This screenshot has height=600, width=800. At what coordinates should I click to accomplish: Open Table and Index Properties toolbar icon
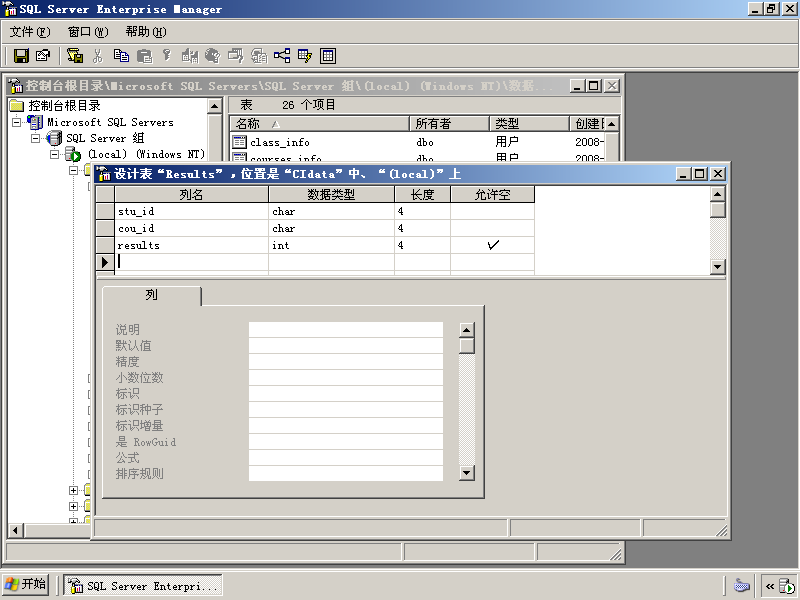(43, 56)
